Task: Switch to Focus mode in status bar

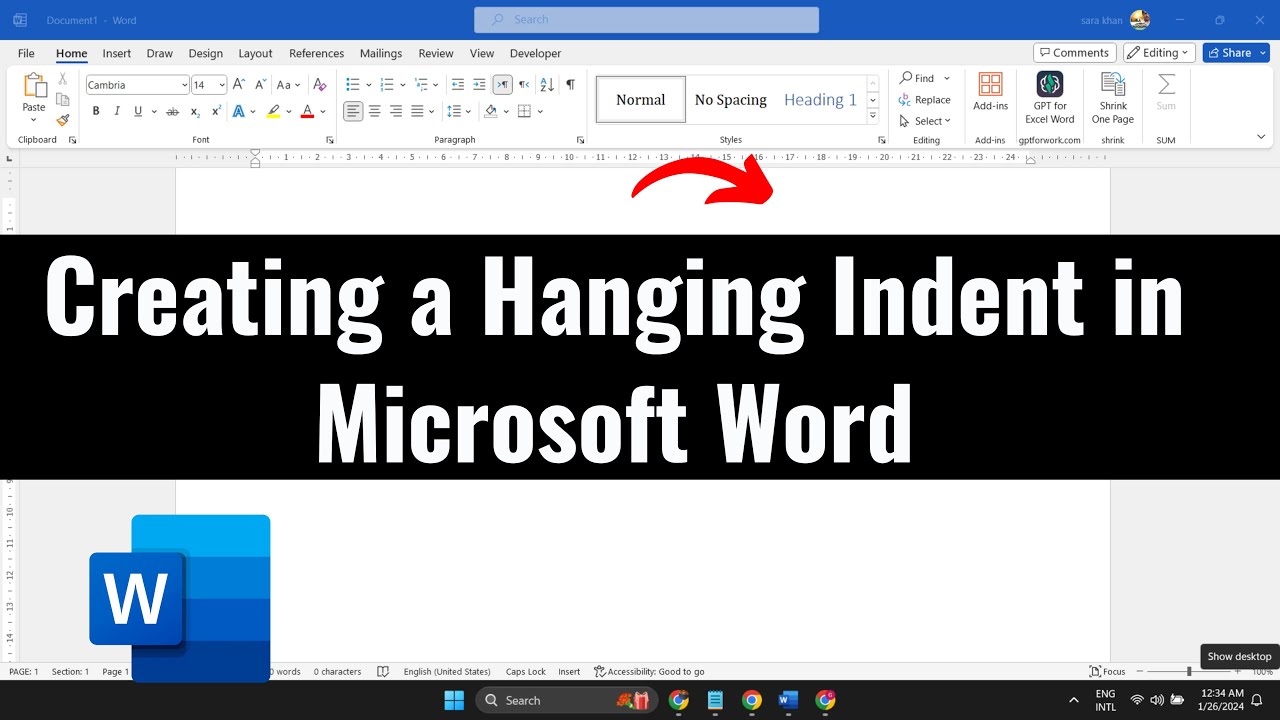Action: pyautogui.click(x=1107, y=672)
